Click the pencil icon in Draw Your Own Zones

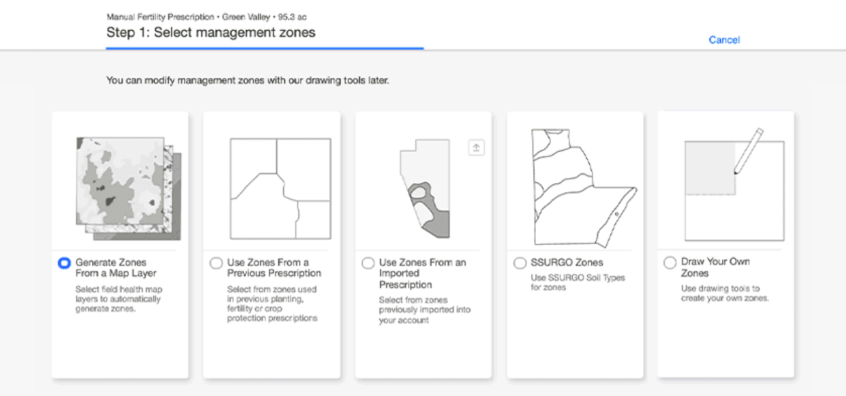[x=748, y=151]
